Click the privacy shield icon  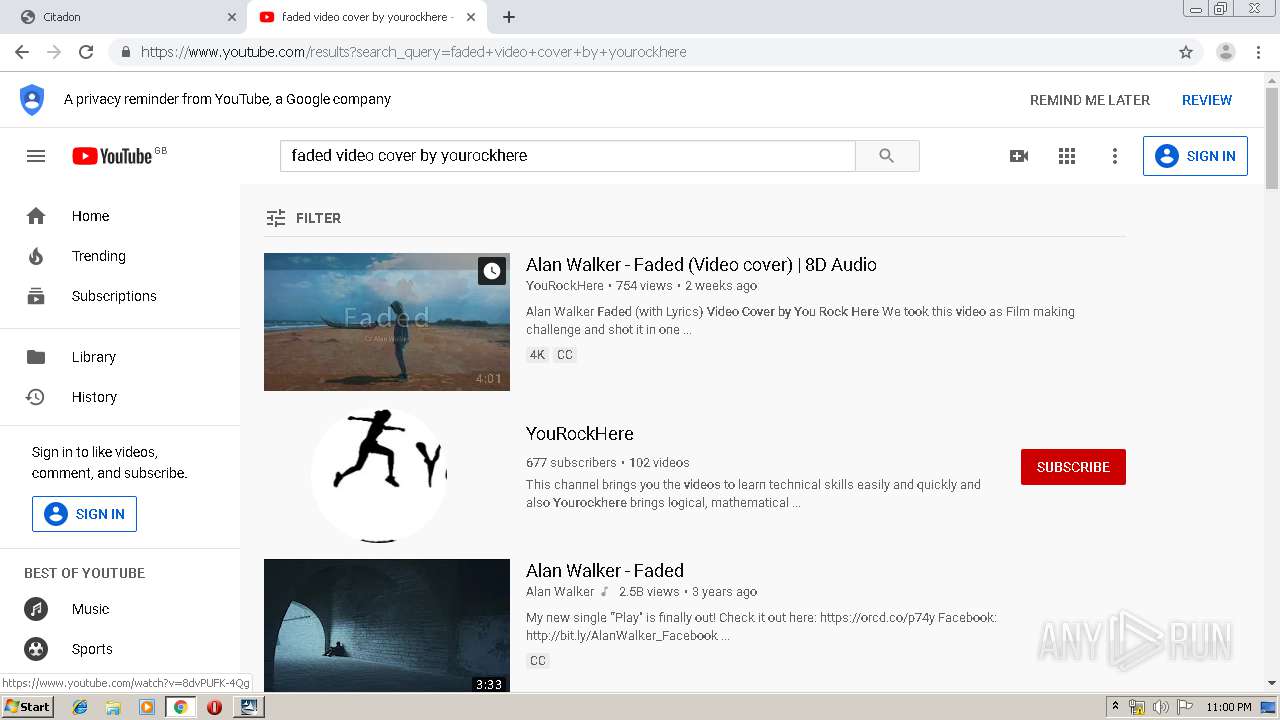tap(32, 100)
